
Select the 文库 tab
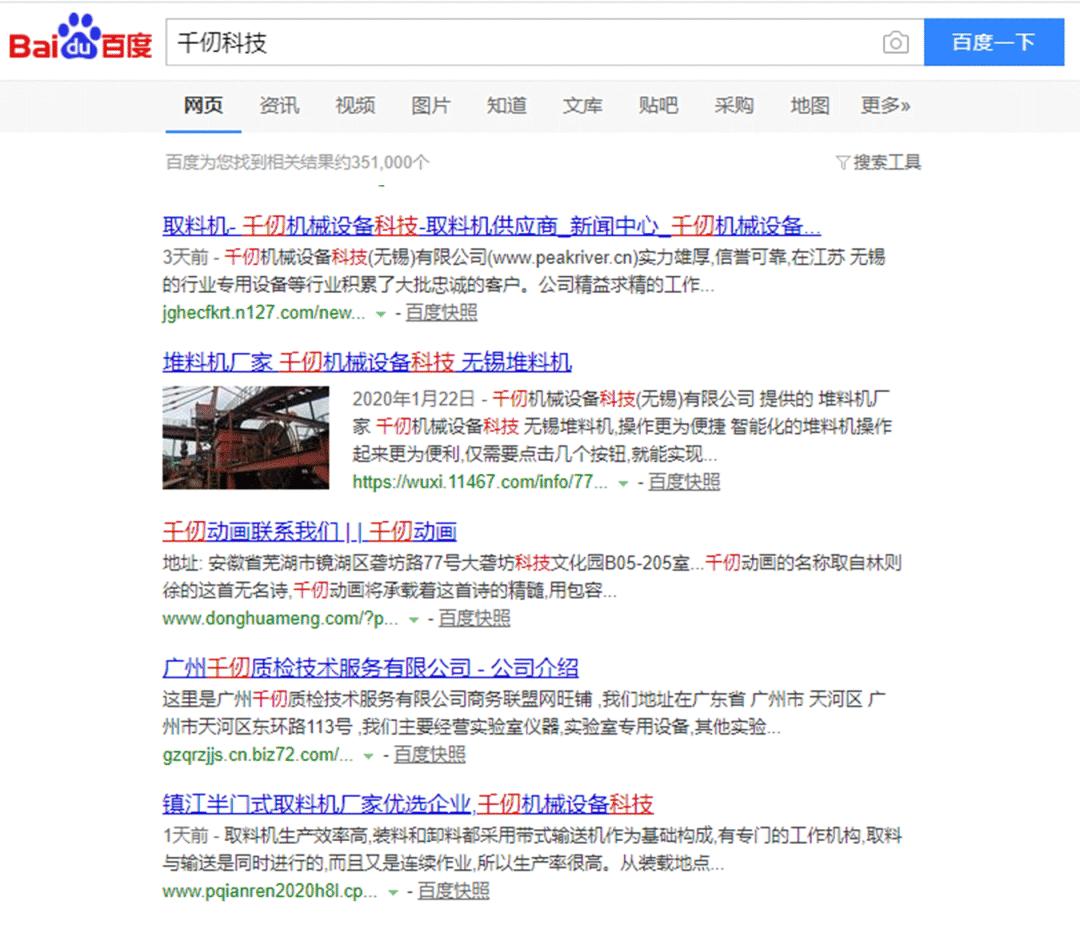[x=582, y=105]
